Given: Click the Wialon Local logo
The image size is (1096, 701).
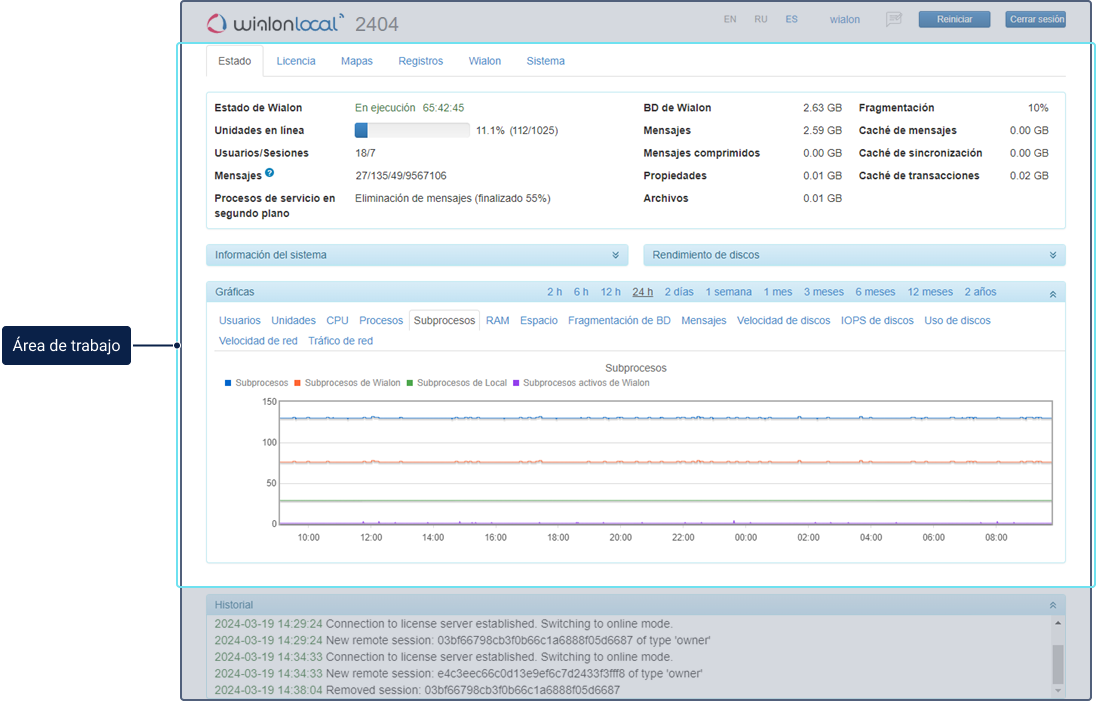Looking at the screenshot, I should (x=274, y=23).
